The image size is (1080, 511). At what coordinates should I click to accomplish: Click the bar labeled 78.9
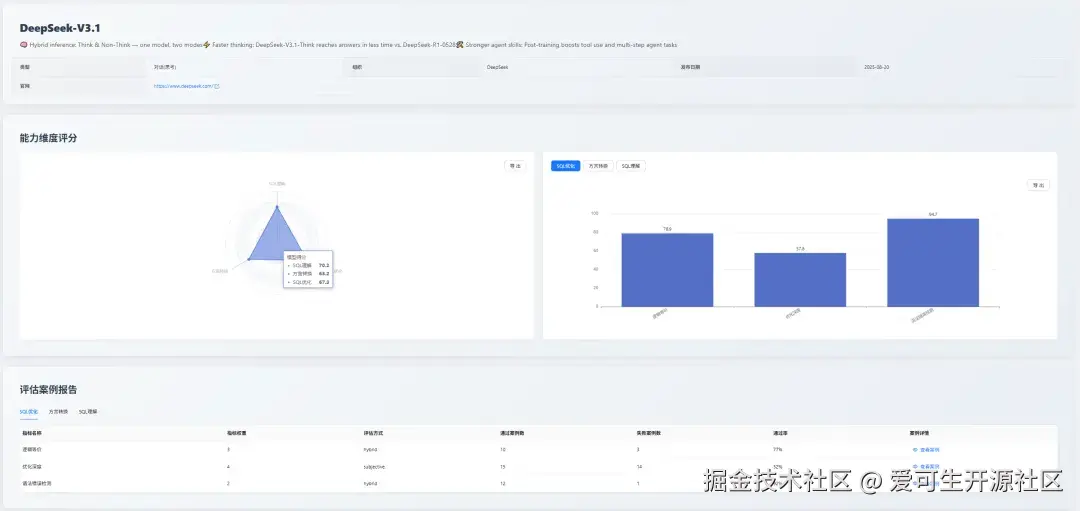(x=667, y=270)
